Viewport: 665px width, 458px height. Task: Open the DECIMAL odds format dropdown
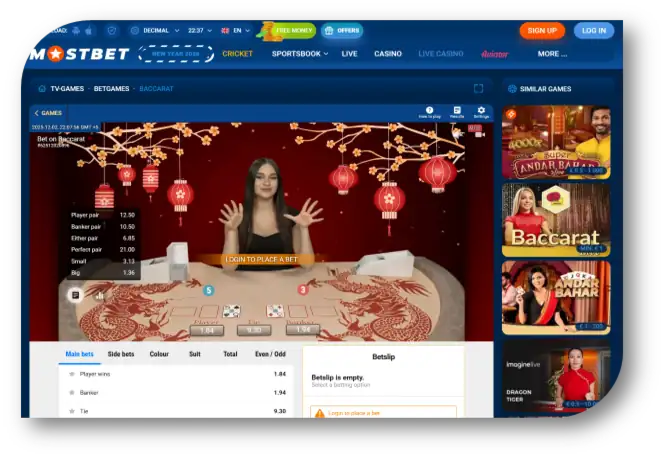pos(156,31)
